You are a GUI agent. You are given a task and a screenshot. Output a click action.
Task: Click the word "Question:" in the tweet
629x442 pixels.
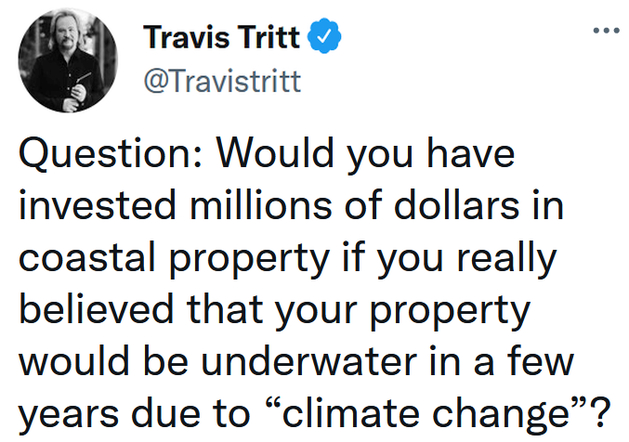[x=110, y=155]
